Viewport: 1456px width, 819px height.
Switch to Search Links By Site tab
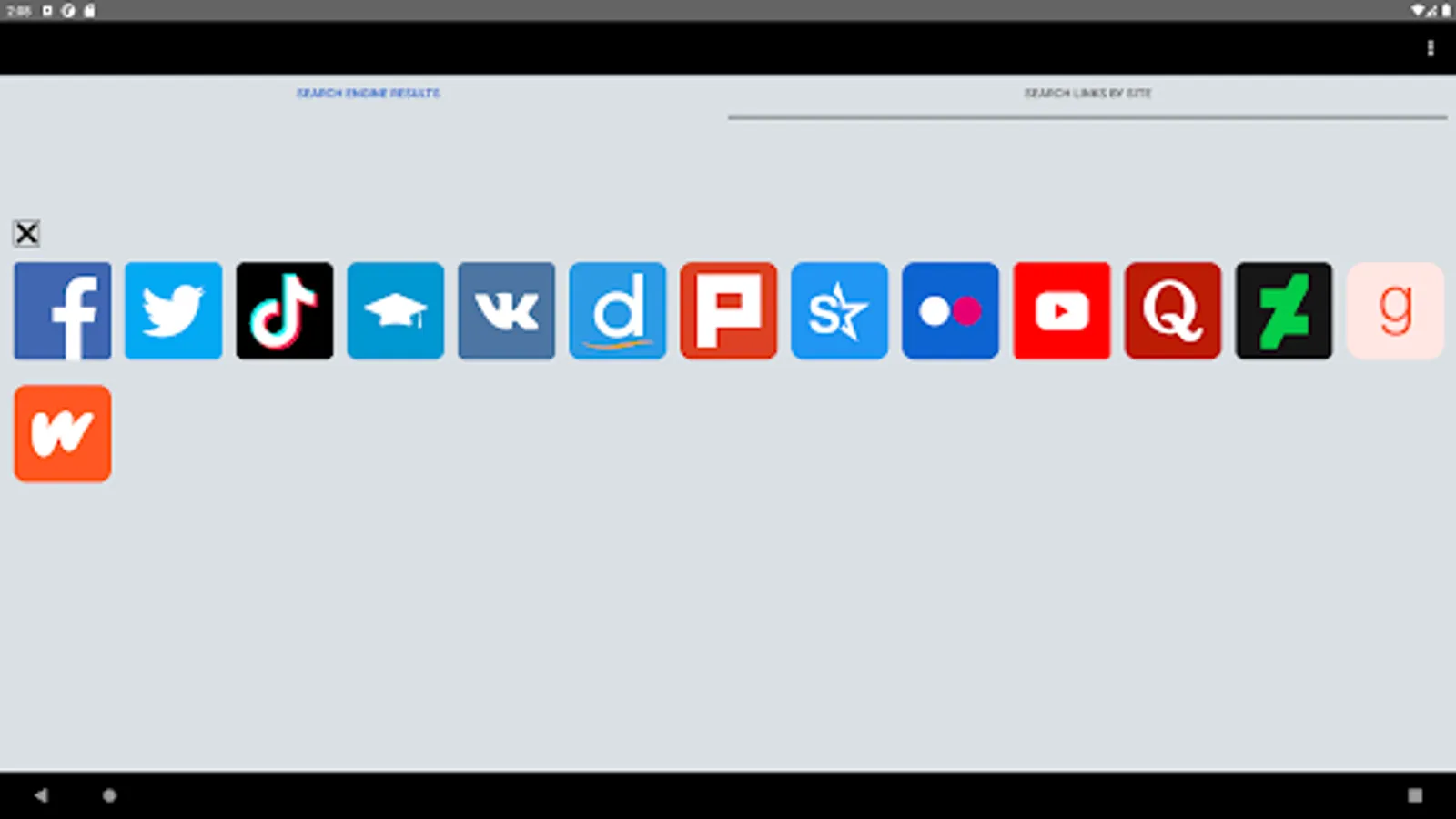point(1087,94)
